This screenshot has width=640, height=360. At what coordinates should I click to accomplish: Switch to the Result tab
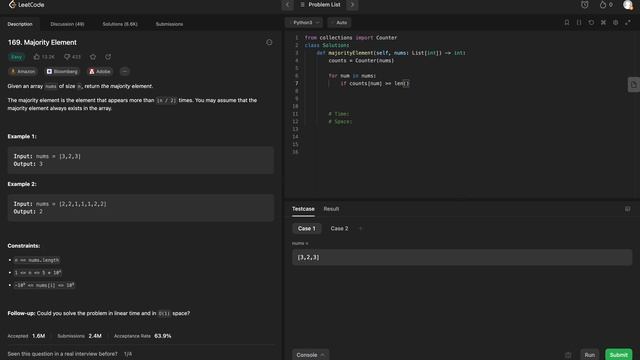[x=331, y=209]
